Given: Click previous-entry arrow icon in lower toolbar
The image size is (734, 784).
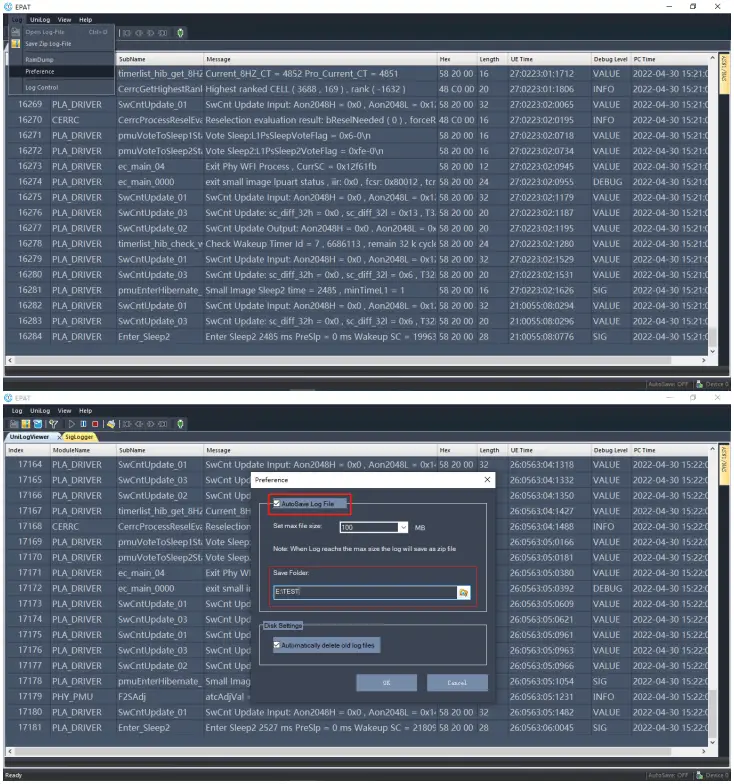Looking at the screenshot, I should (x=139, y=424).
